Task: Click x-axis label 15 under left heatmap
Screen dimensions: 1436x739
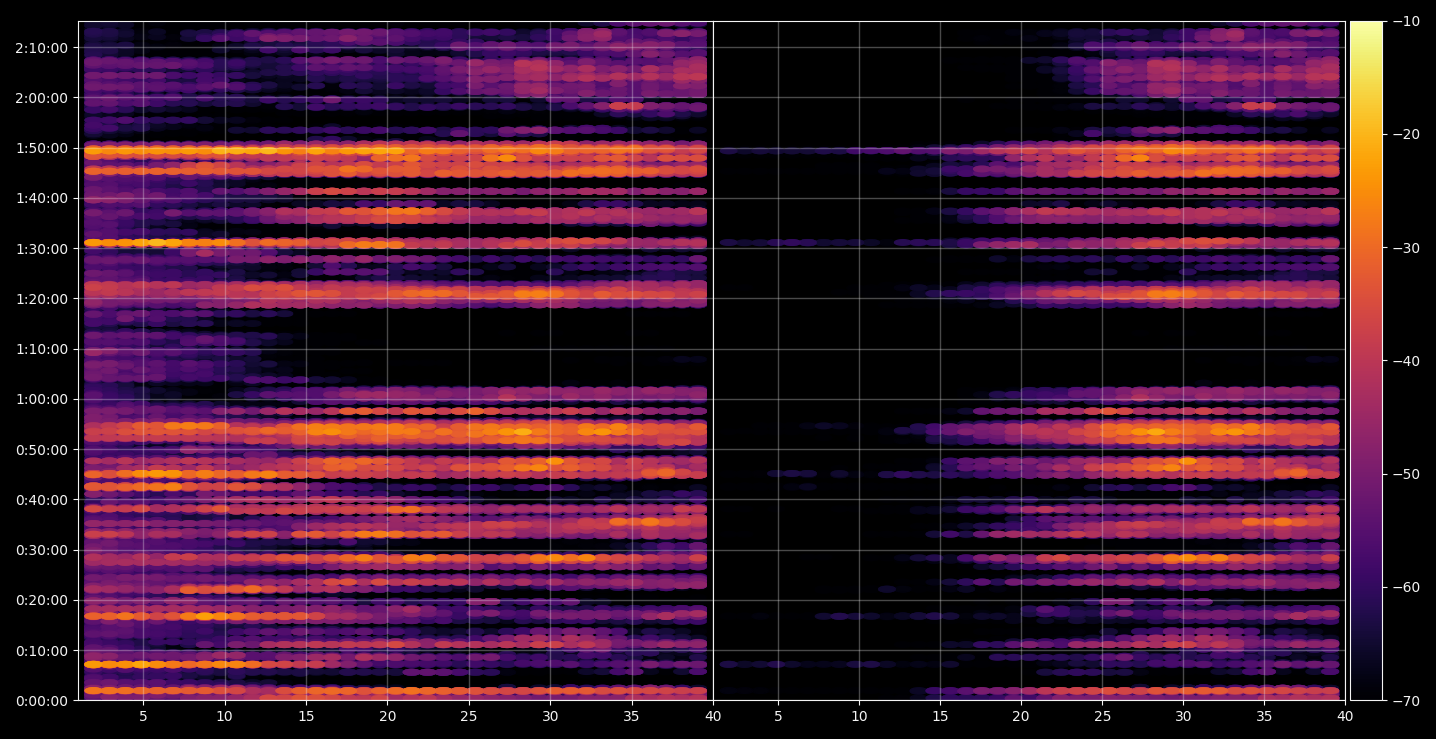Action: (306, 717)
